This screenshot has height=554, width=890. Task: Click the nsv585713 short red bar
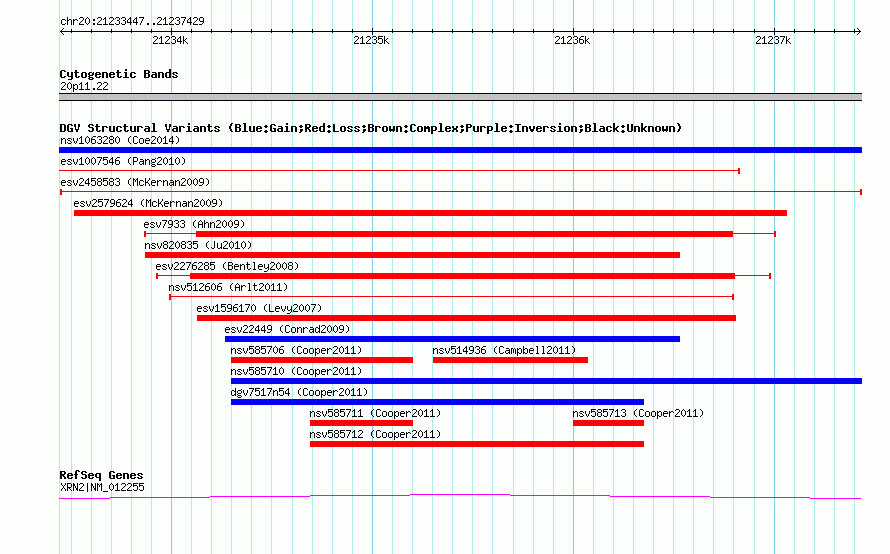[x=608, y=423]
